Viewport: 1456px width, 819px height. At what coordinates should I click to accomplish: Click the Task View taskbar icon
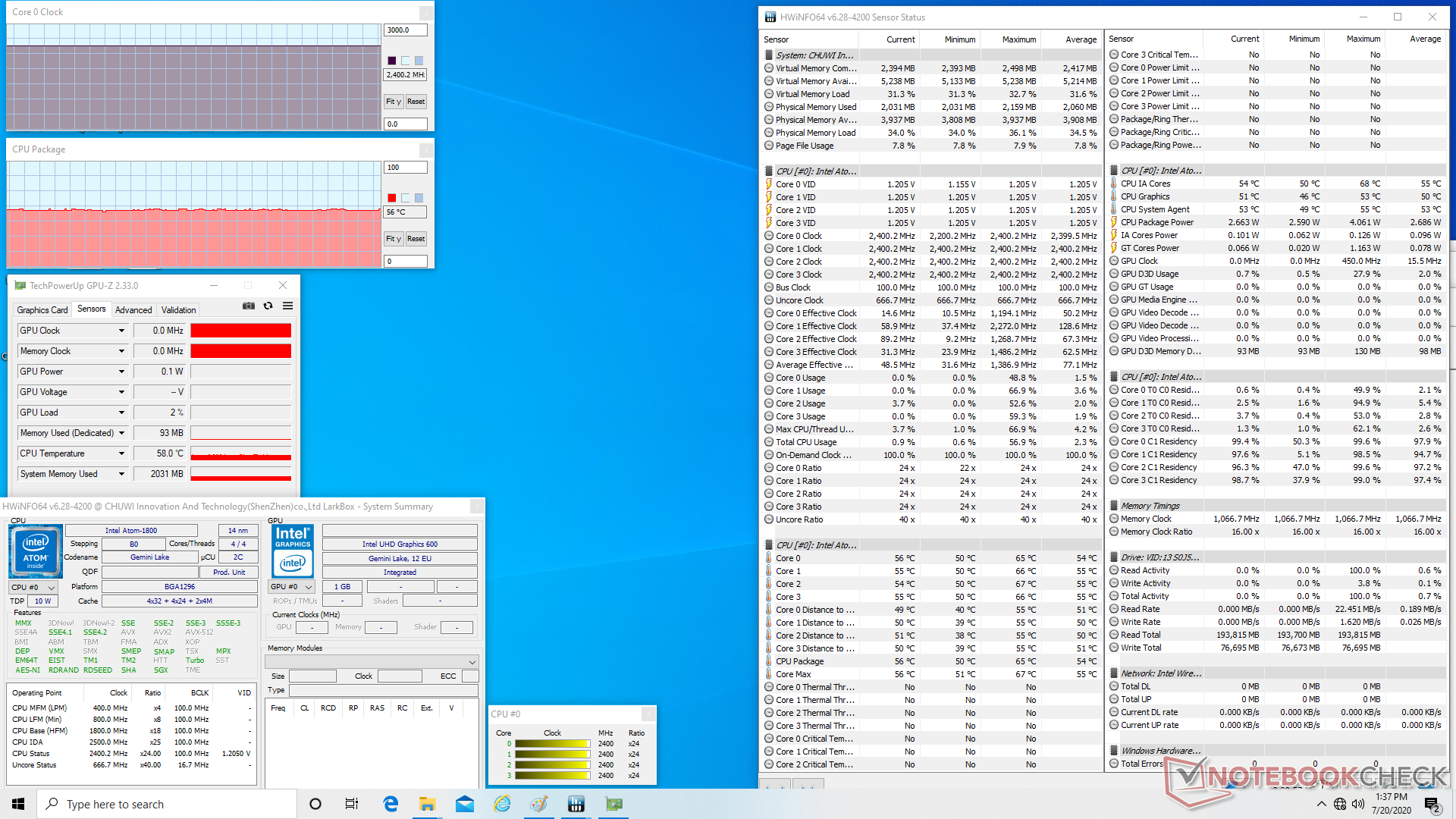352,804
